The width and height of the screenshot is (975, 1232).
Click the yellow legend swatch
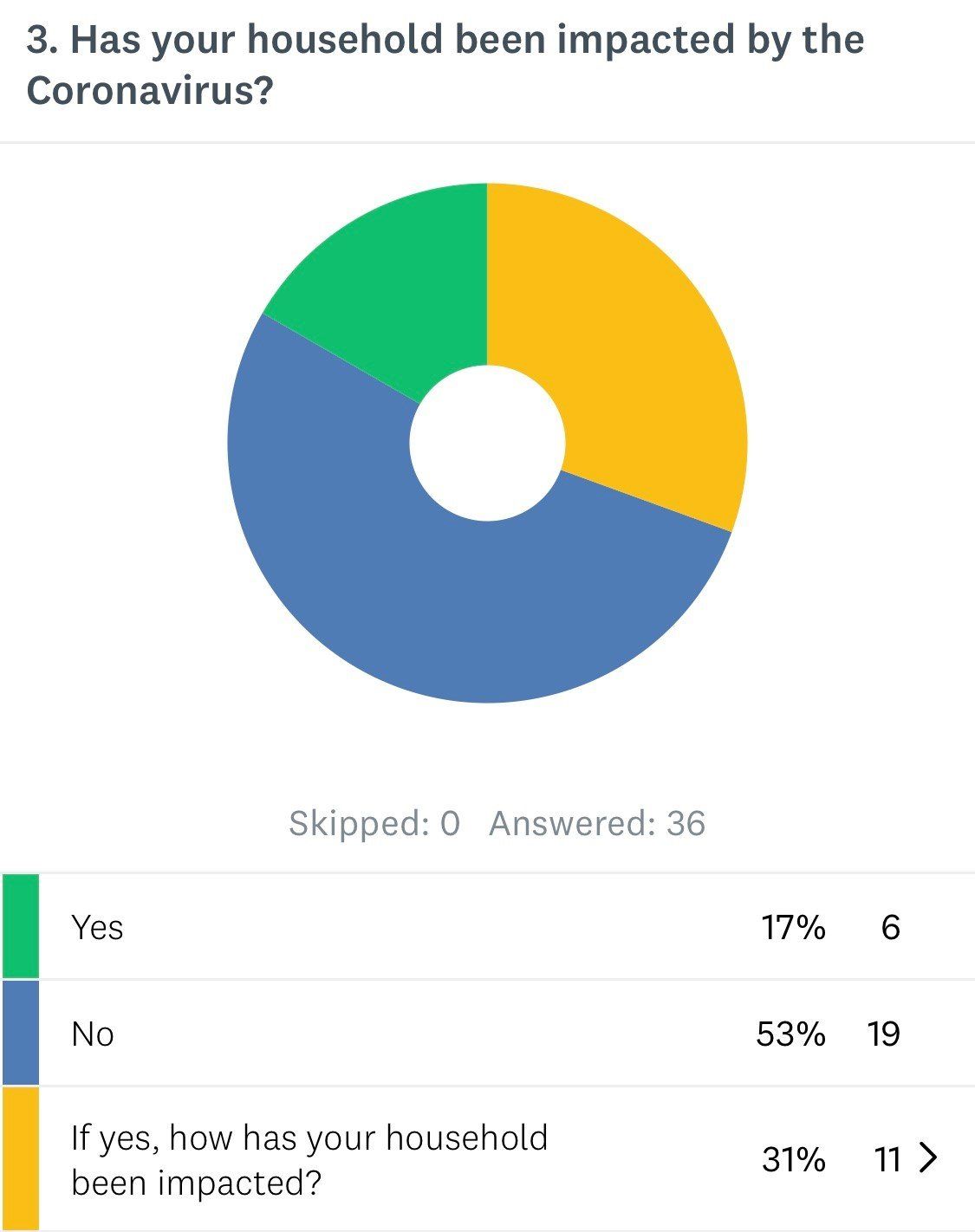click(21, 1158)
